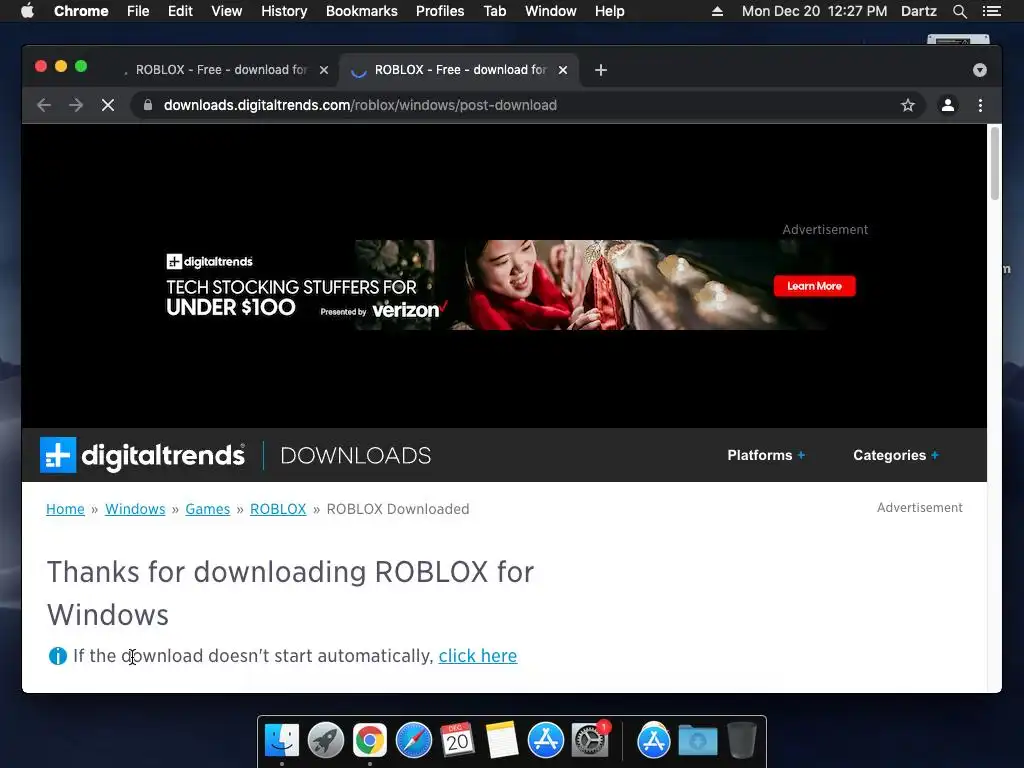Open the Chrome application menu
1024x768 pixels.
(x=81, y=11)
